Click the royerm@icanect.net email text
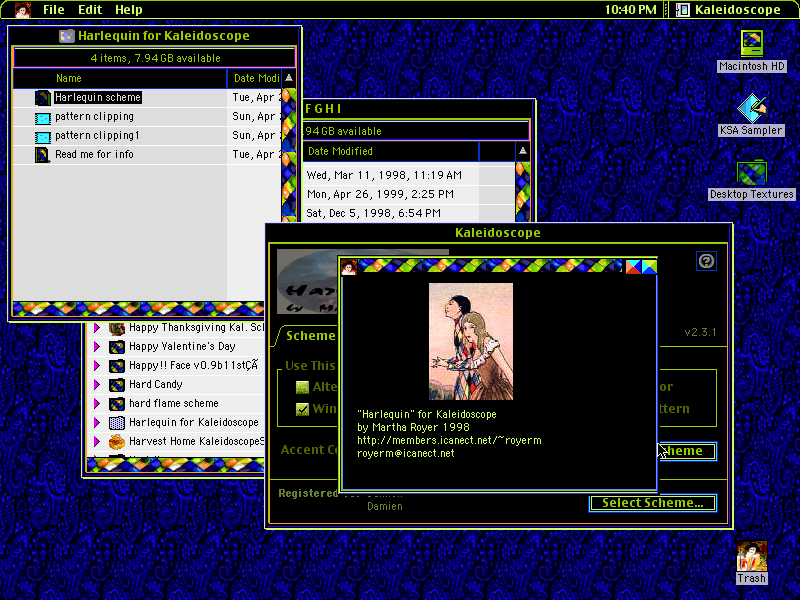Viewport: 800px width, 600px height. tap(406, 454)
